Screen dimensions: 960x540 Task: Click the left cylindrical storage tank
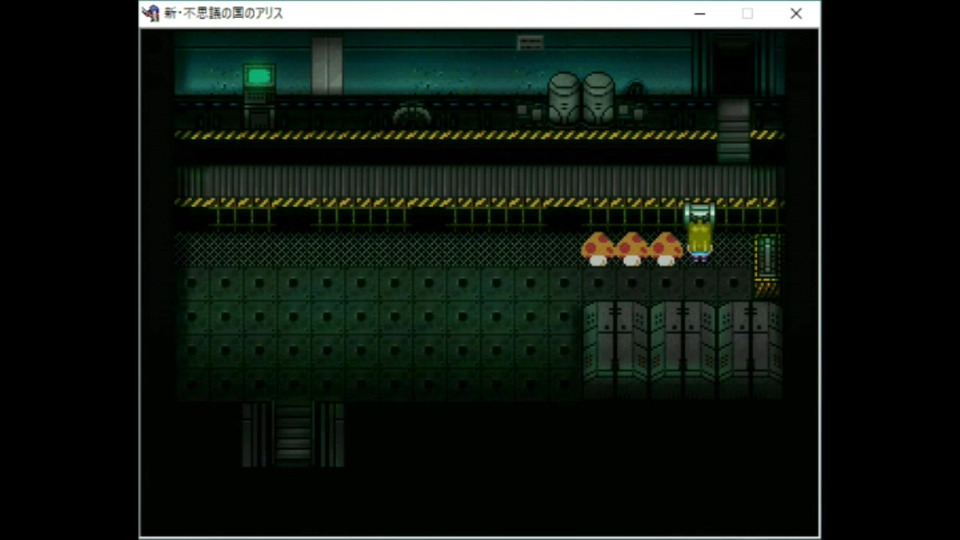pos(564,99)
